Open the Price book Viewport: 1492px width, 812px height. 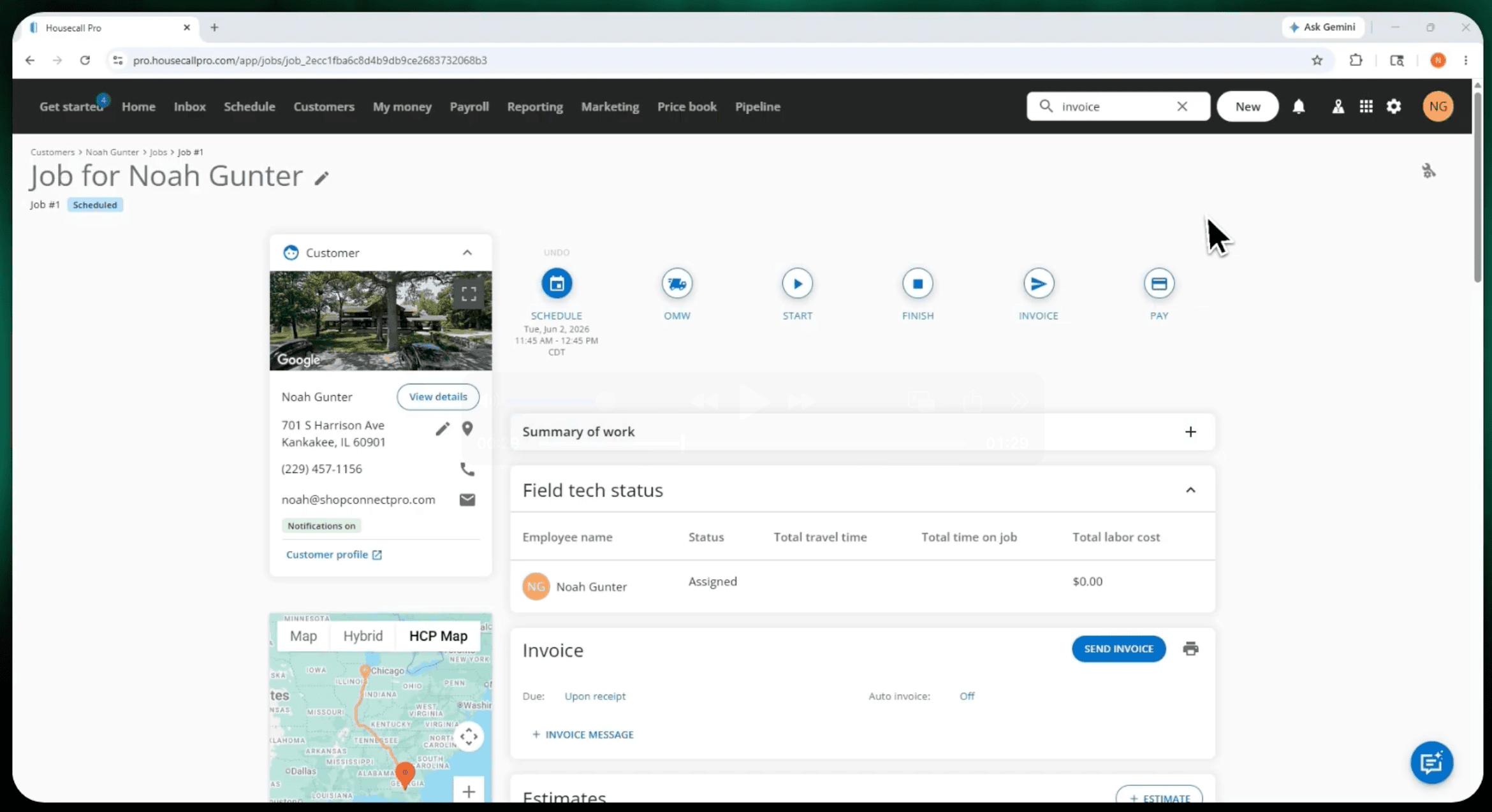pos(687,106)
